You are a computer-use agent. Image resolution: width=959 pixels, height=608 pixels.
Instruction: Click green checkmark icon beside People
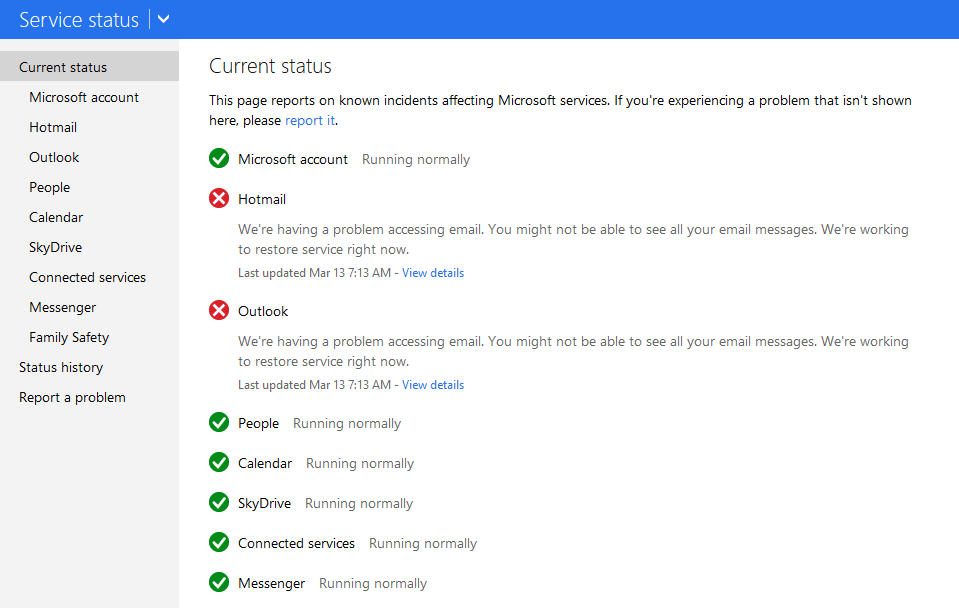click(x=219, y=422)
